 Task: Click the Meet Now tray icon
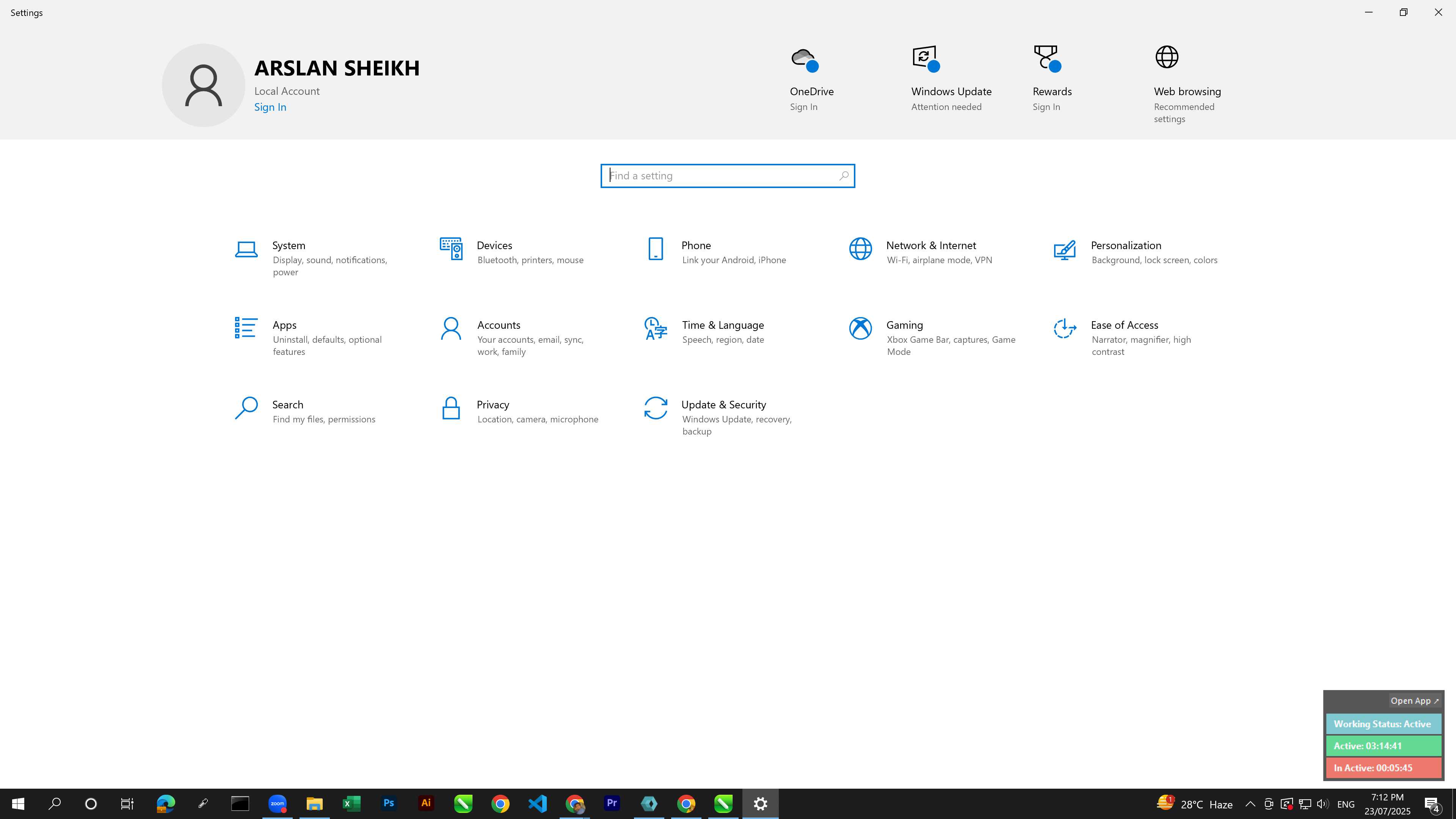[x=1268, y=804]
